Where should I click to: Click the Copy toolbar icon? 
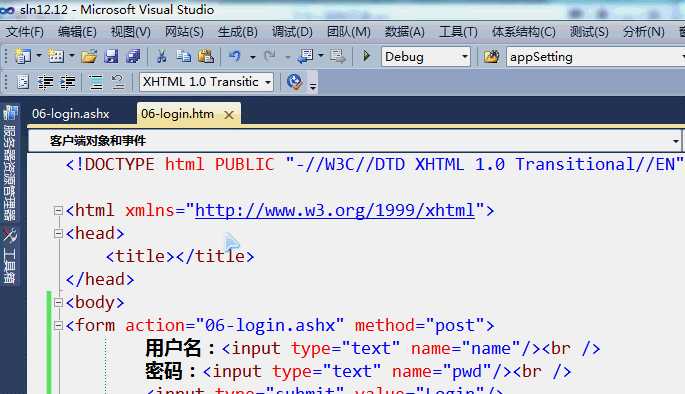(183, 56)
